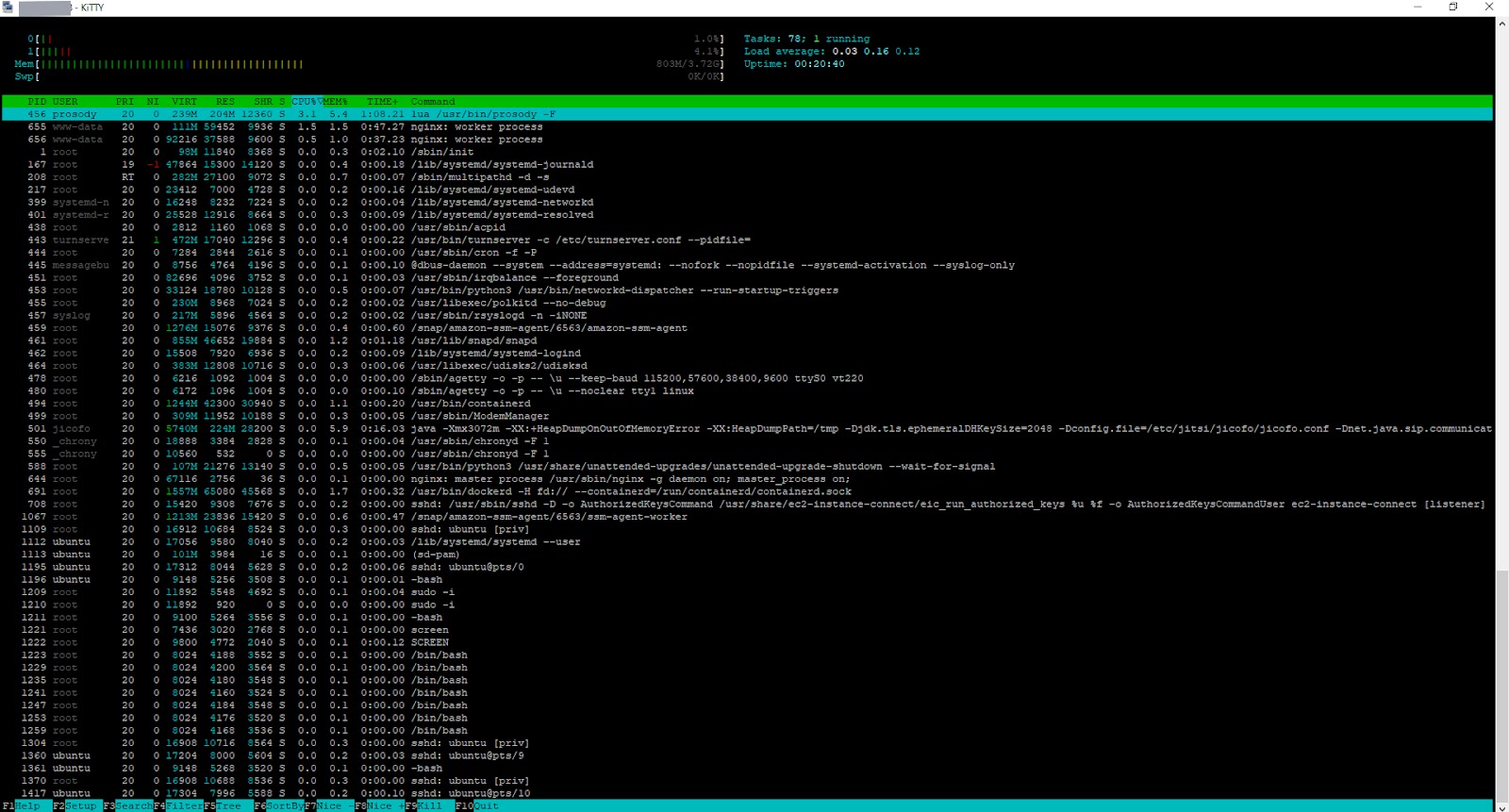Click the KiTTY app icon in title bar
This screenshot has height=812, width=1509.
point(8,8)
